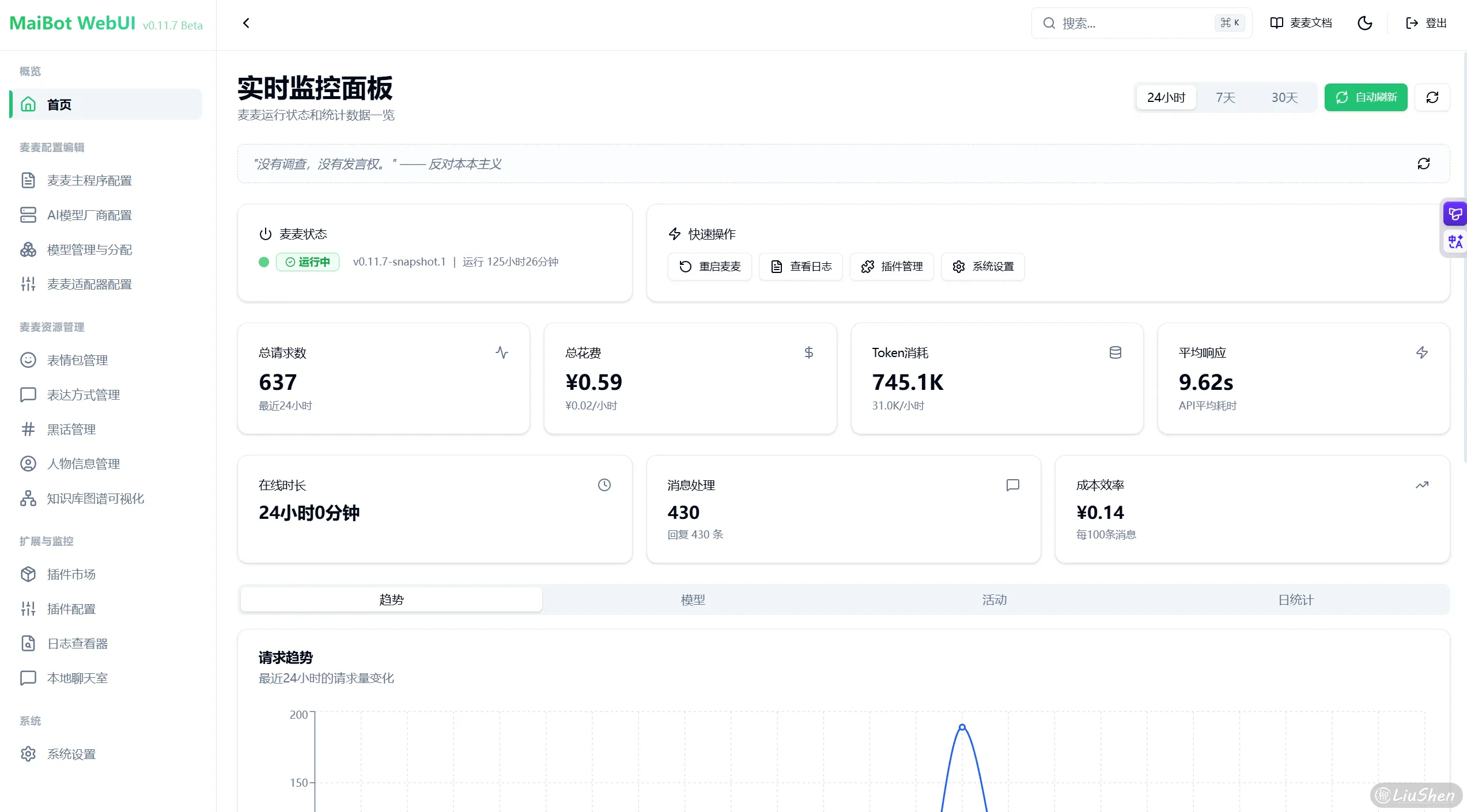Viewport: 1467px width, 812px height.
Task: Select the 7天 time range
Action: pos(1225,97)
